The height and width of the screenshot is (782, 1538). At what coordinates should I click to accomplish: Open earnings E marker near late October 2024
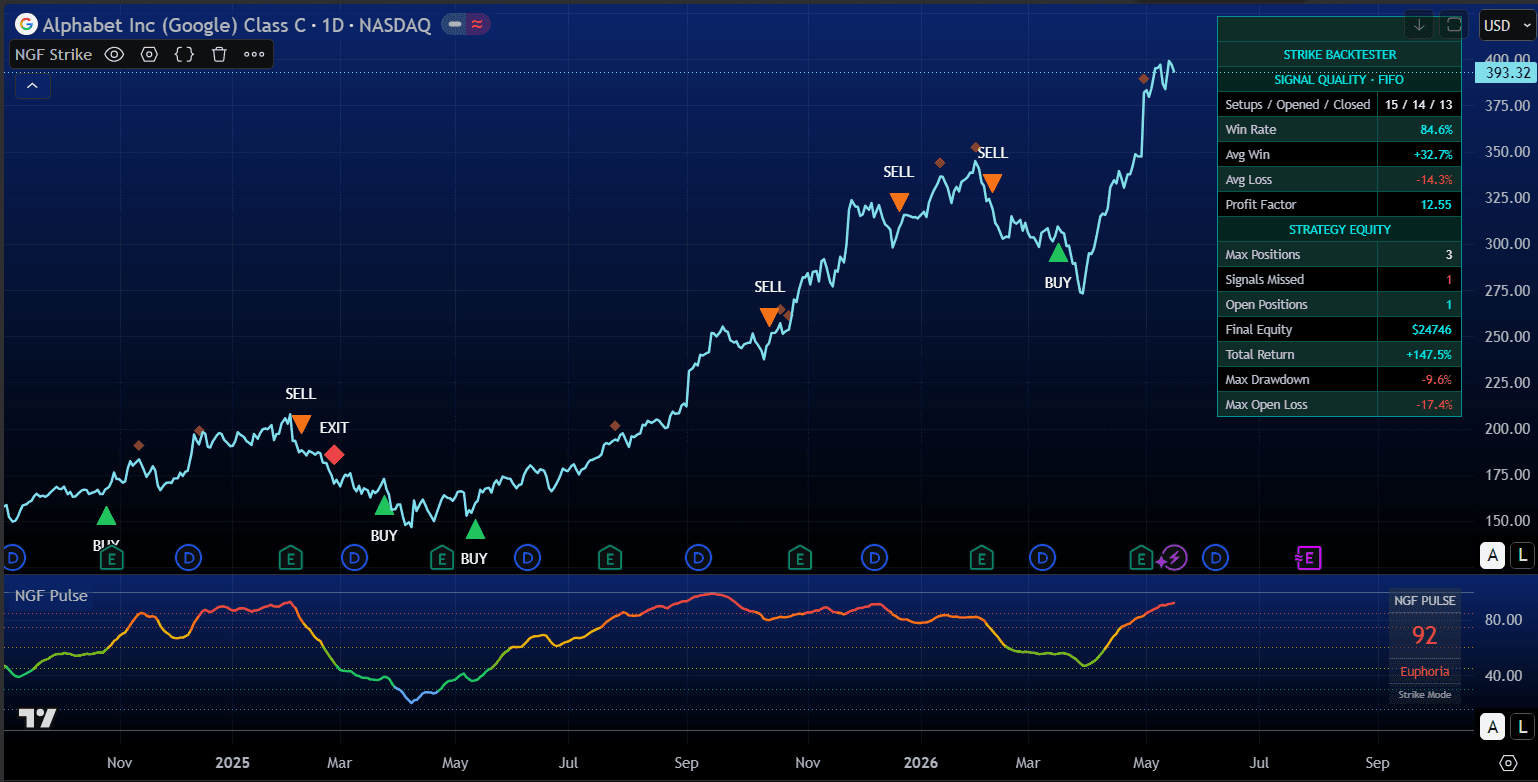pyautogui.click(x=112, y=557)
